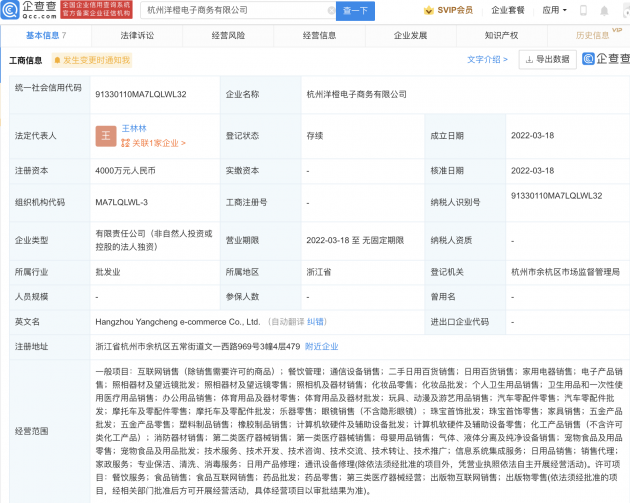Open 企业套餐 link
This screenshot has width=630, height=503.
508,10
